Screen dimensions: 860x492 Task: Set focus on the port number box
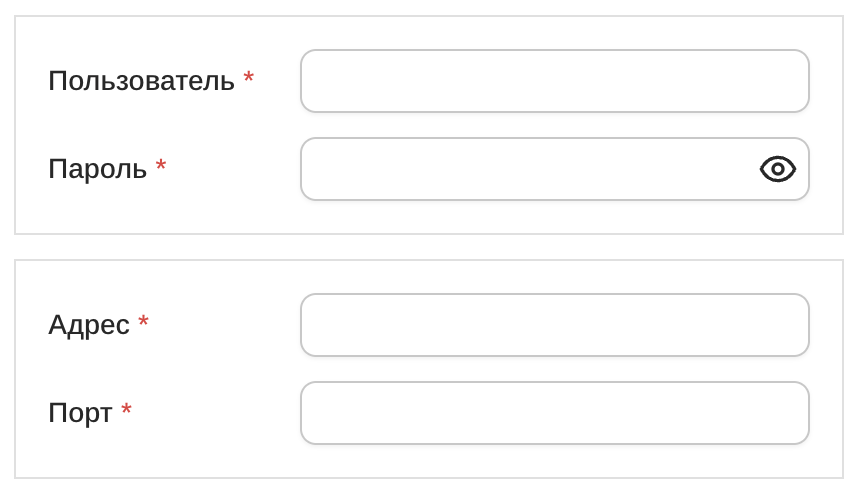pos(554,413)
